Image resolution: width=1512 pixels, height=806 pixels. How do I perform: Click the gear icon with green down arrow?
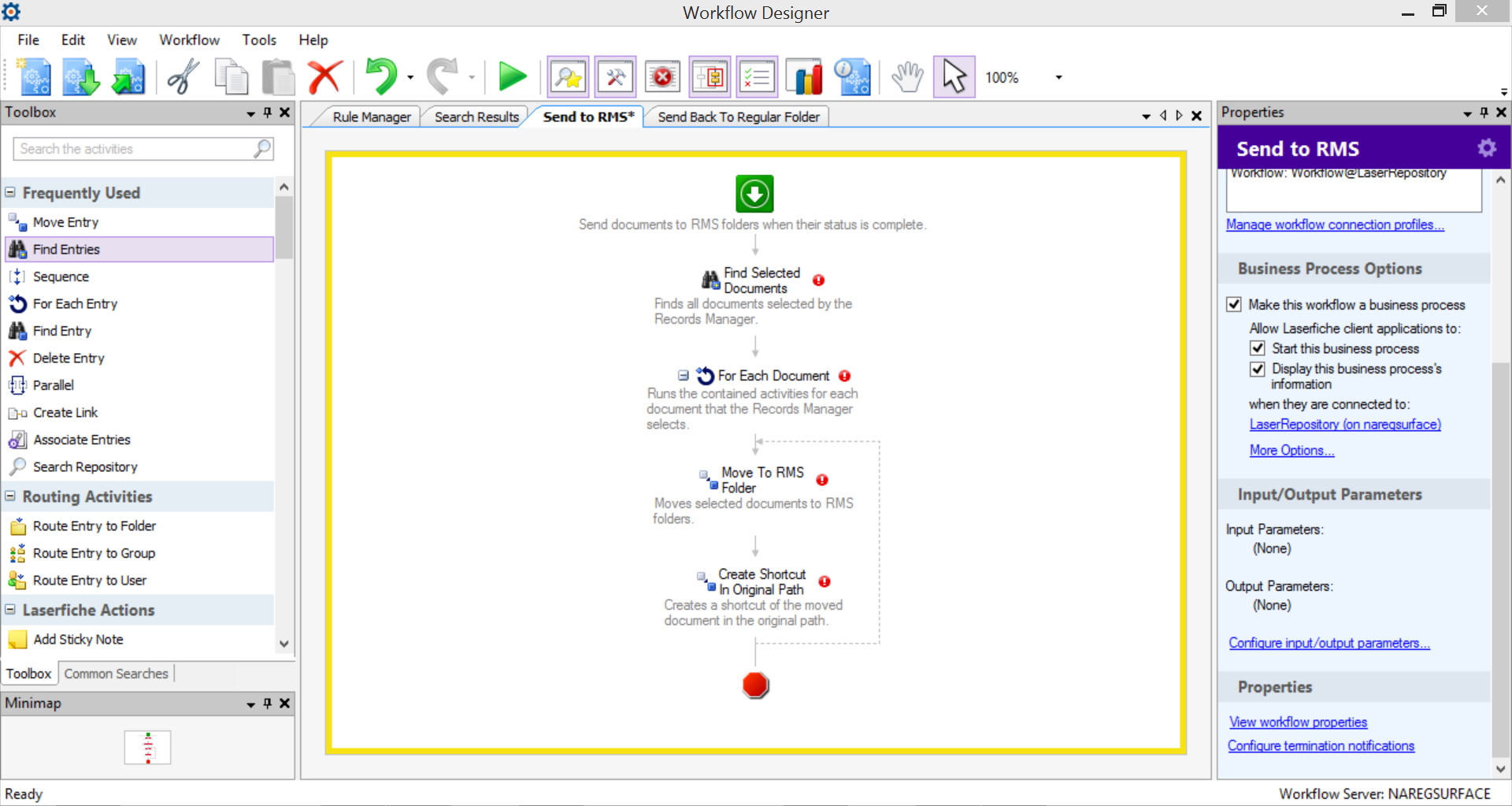81,77
